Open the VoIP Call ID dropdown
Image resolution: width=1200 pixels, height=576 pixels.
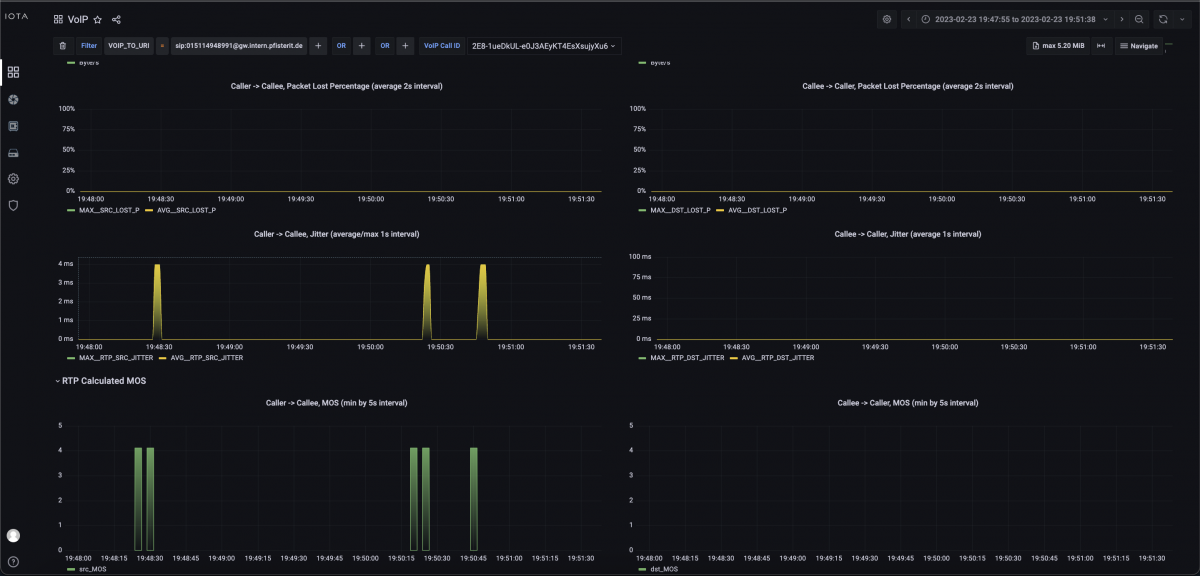pyautogui.click(x=544, y=46)
